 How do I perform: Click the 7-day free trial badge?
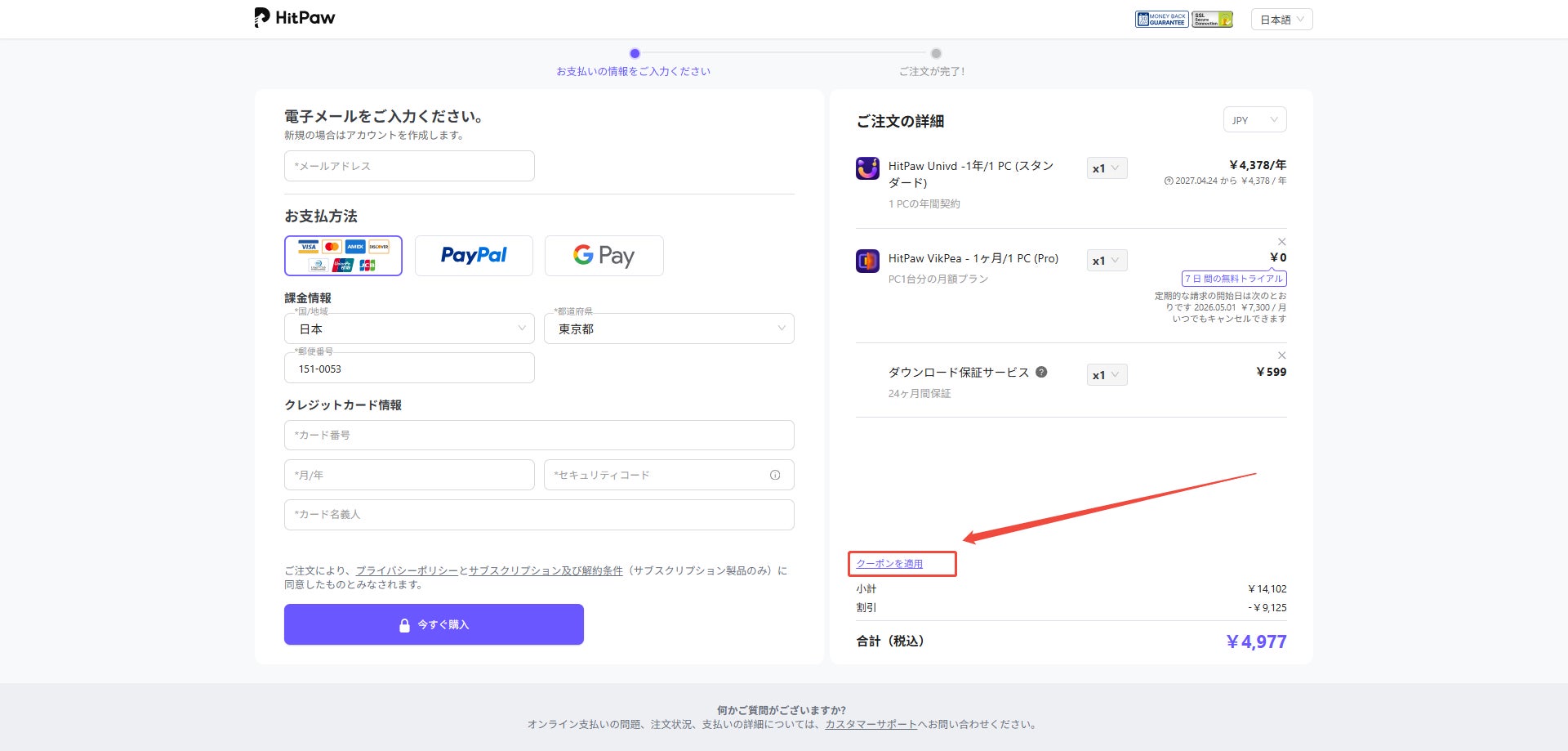click(x=1234, y=279)
